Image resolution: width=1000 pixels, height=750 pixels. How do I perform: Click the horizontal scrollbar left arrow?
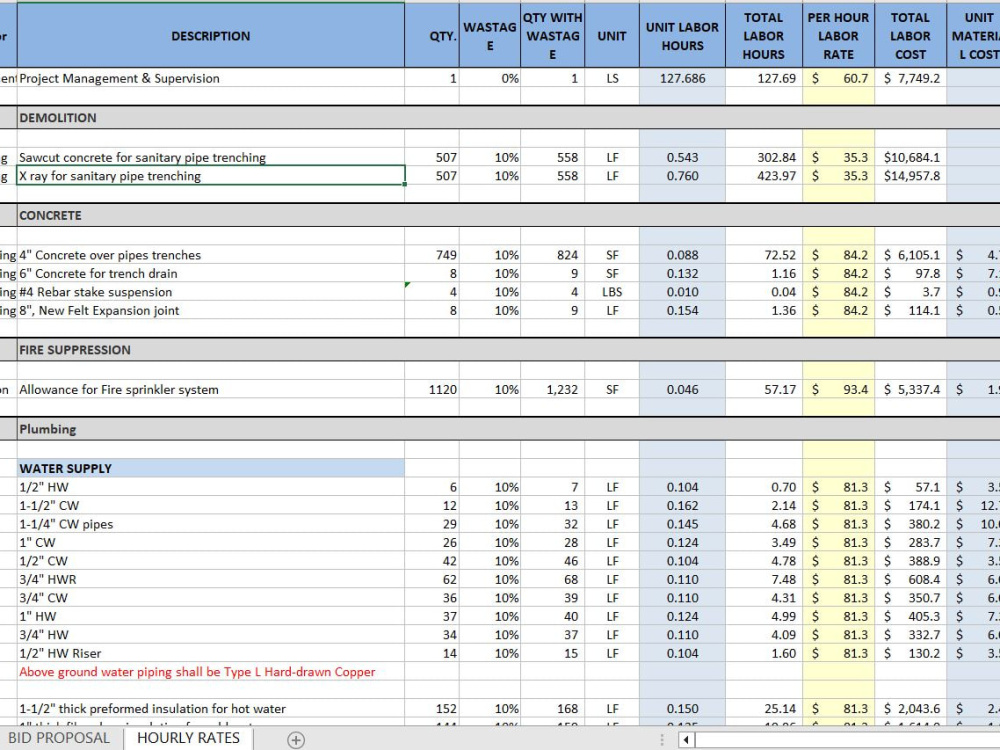pyautogui.click(x=686, y=740)
